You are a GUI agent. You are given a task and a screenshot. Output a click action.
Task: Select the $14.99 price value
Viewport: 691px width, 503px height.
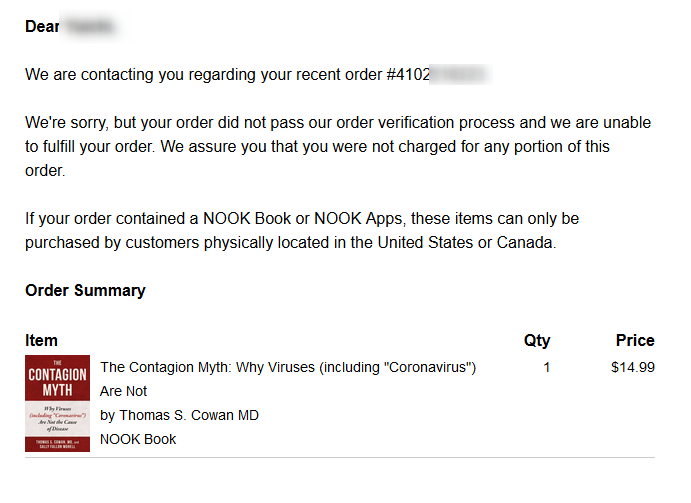(x=633, y=367)
